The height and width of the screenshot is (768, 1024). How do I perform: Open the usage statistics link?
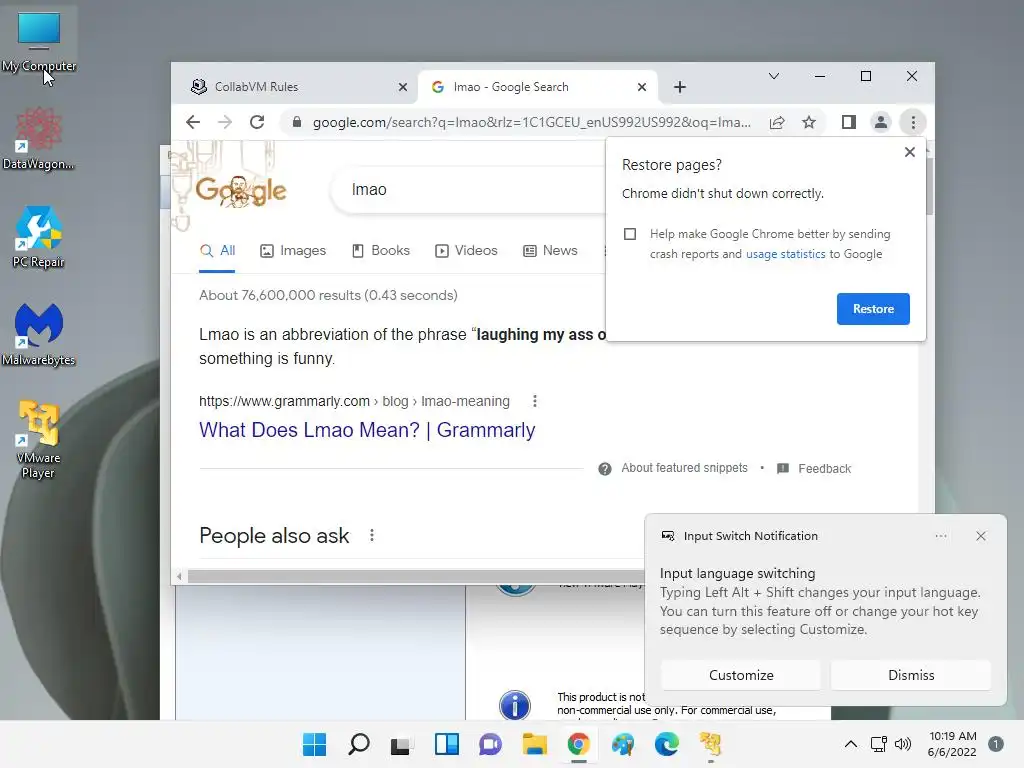(x=785, y=254)
